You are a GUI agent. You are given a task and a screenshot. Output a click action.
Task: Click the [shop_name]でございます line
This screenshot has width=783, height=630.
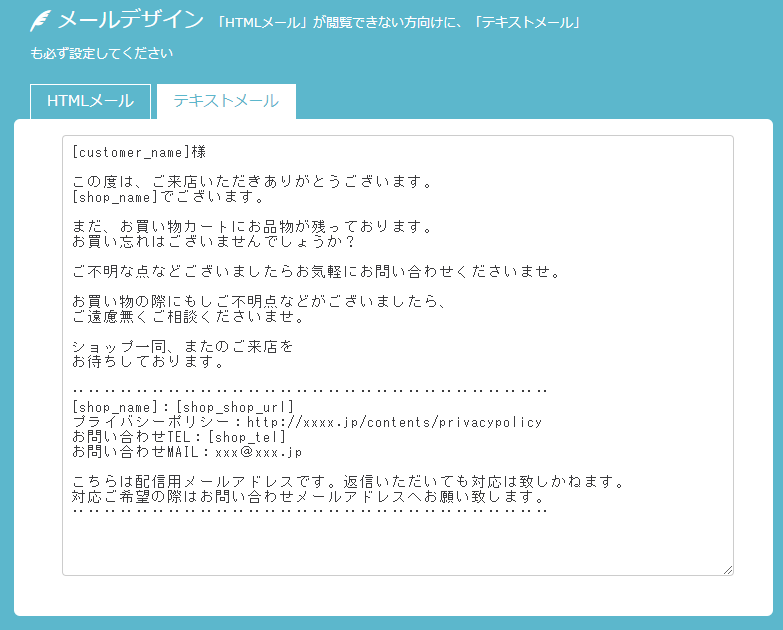point(169,197)
